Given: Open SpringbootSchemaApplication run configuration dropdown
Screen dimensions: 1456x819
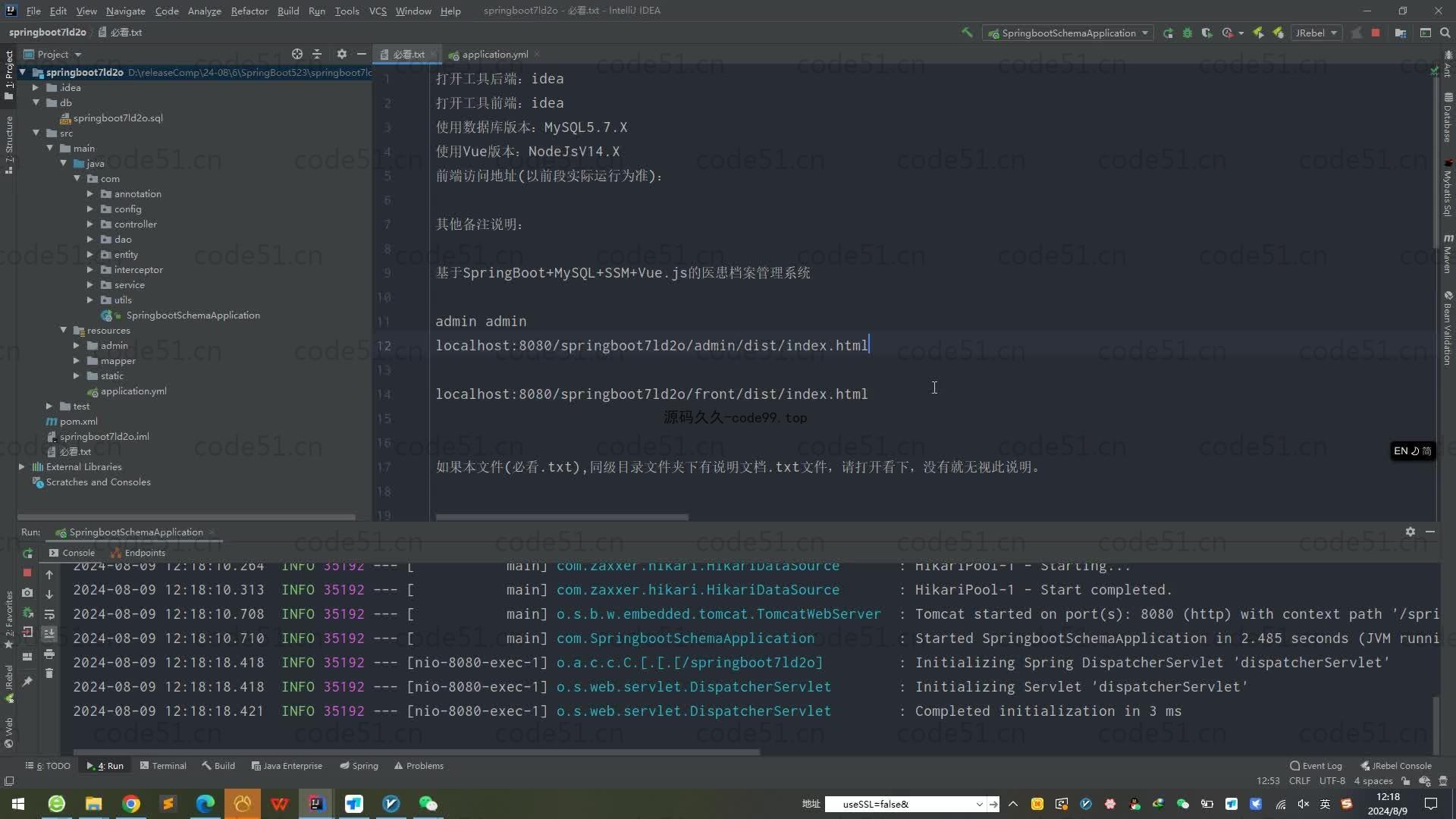Looking at the screenshot, I should (1068, 33).
